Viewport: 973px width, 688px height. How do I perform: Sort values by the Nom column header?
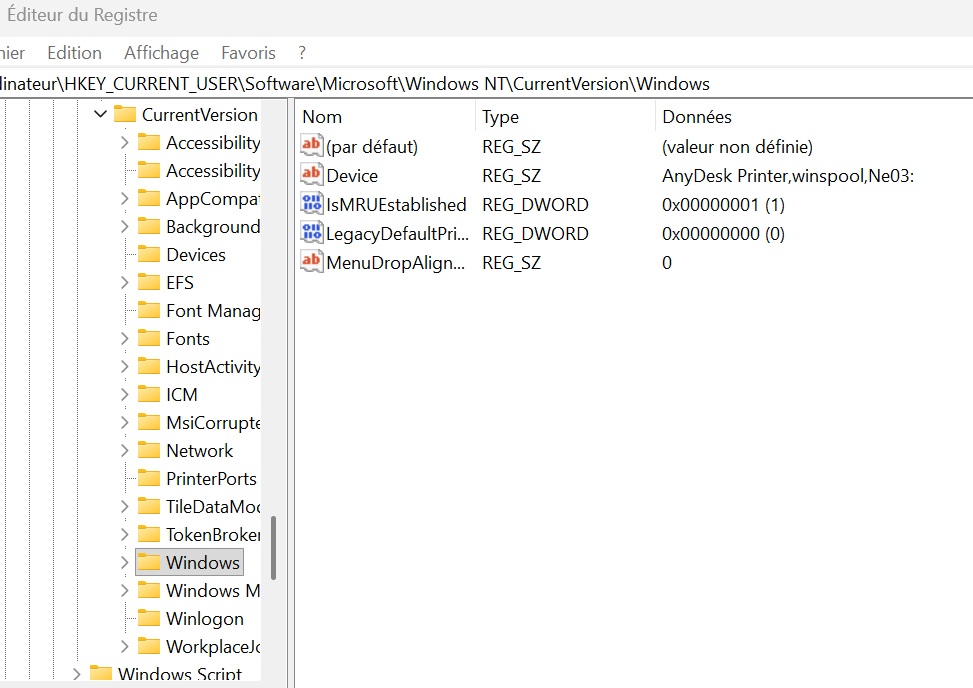point(322,117)
